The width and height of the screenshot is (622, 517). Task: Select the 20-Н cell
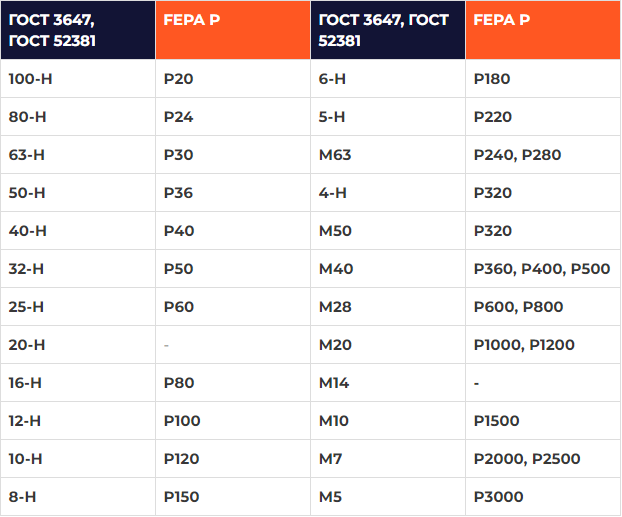(x=27, y=345)
